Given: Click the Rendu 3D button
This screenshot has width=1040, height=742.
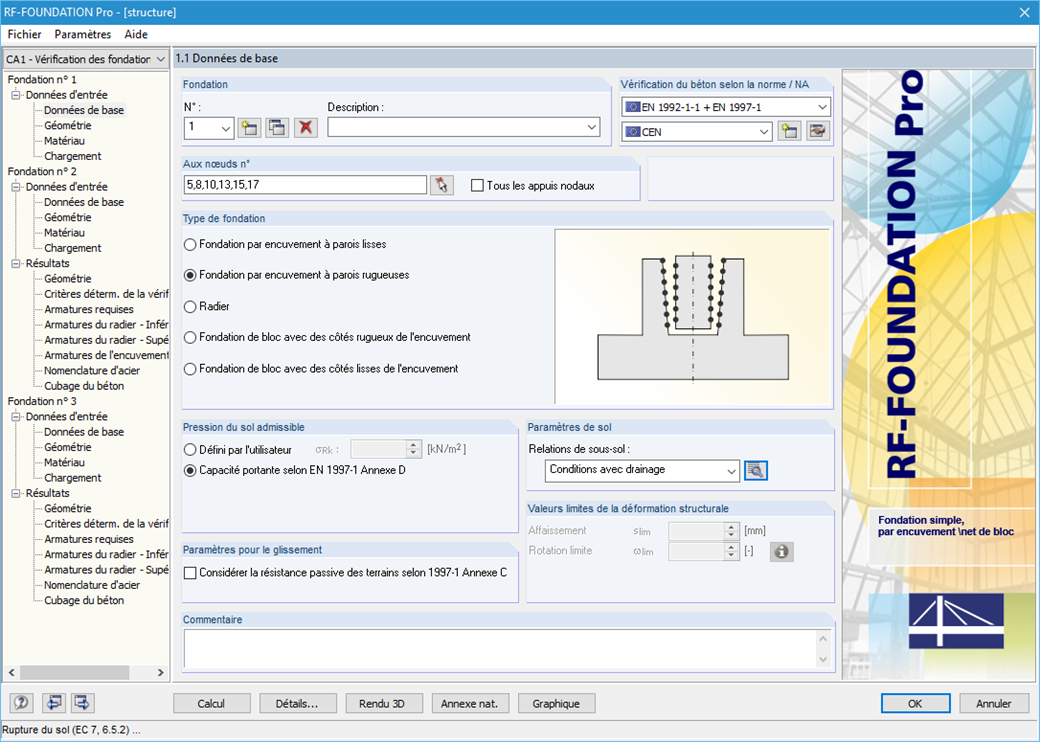Looking at the screenshot, I should (x=384, y=704).
